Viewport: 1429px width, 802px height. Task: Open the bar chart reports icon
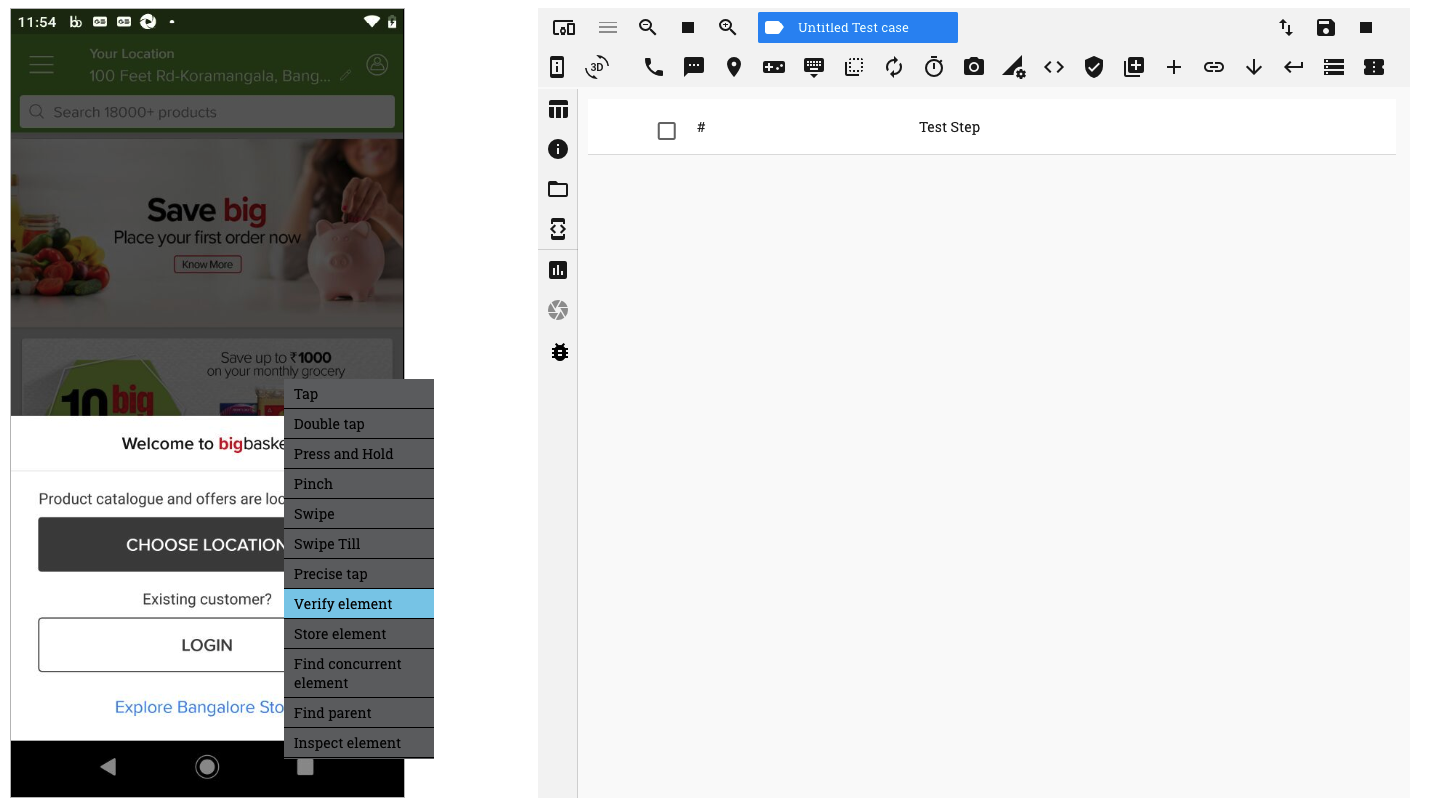tap(558, 270)
